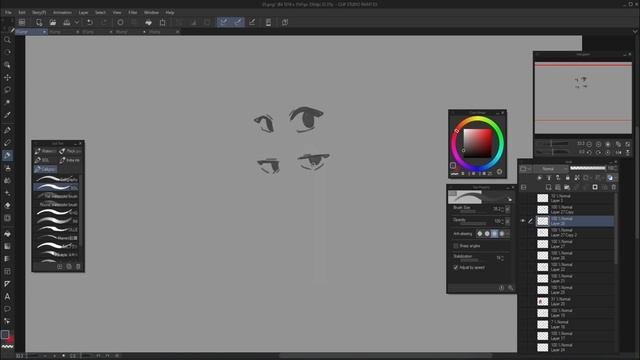Adjust the Brush Size value stepper
640x360 pixels.
(x=502, y=209)
